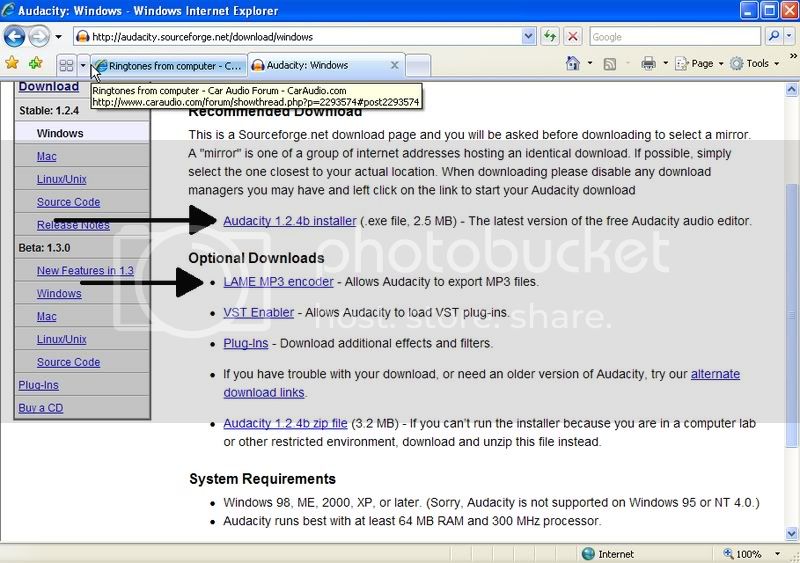This screenshot has height=563, width=800.
Task: Click the Add to Favorites icon
Action: [36, 63]
